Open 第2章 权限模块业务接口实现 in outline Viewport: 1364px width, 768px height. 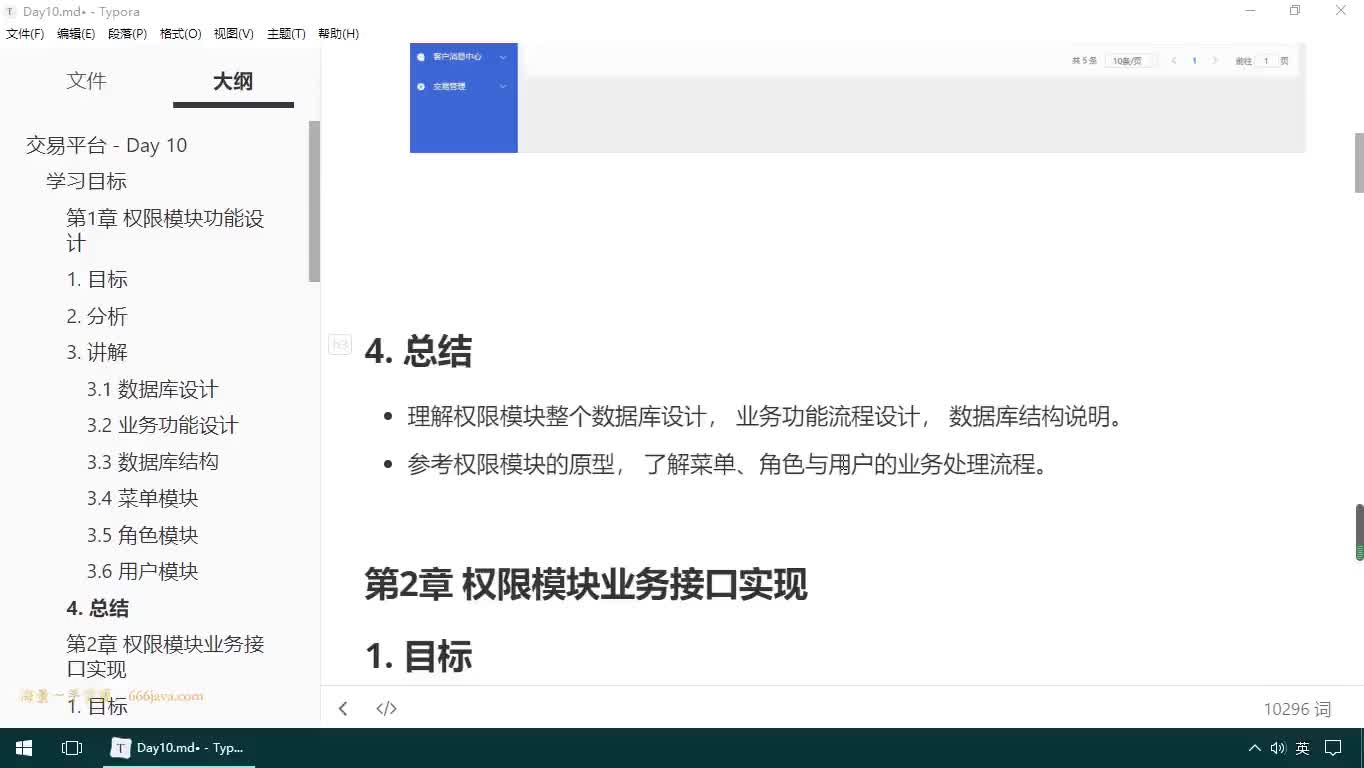(165, 656)
